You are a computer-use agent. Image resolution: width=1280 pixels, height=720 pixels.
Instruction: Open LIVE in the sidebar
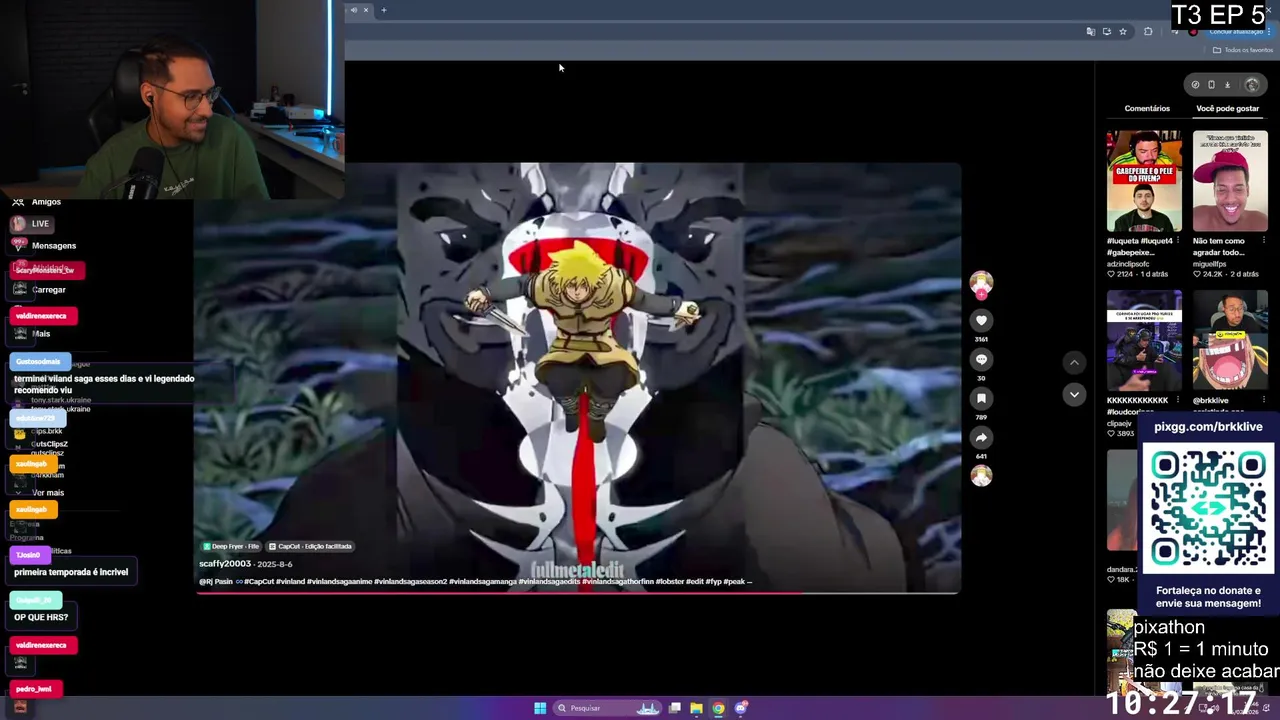32,224
